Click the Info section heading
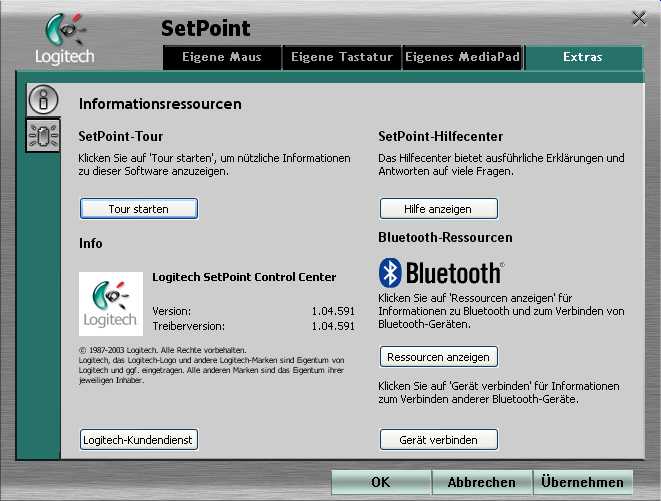The width and height of the screenshot is (661, 501). (x=91, y=243)
